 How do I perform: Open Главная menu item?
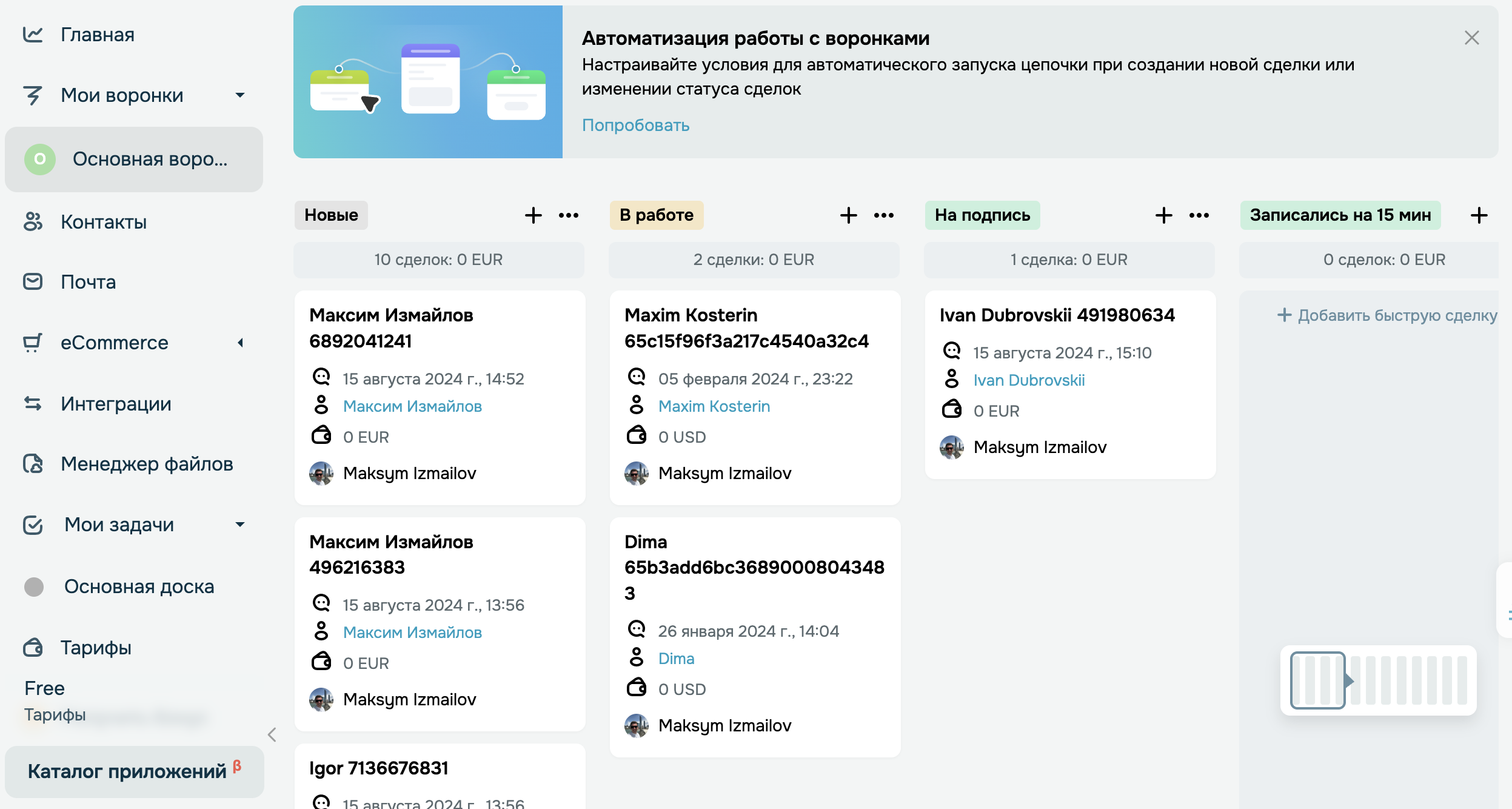97,35
